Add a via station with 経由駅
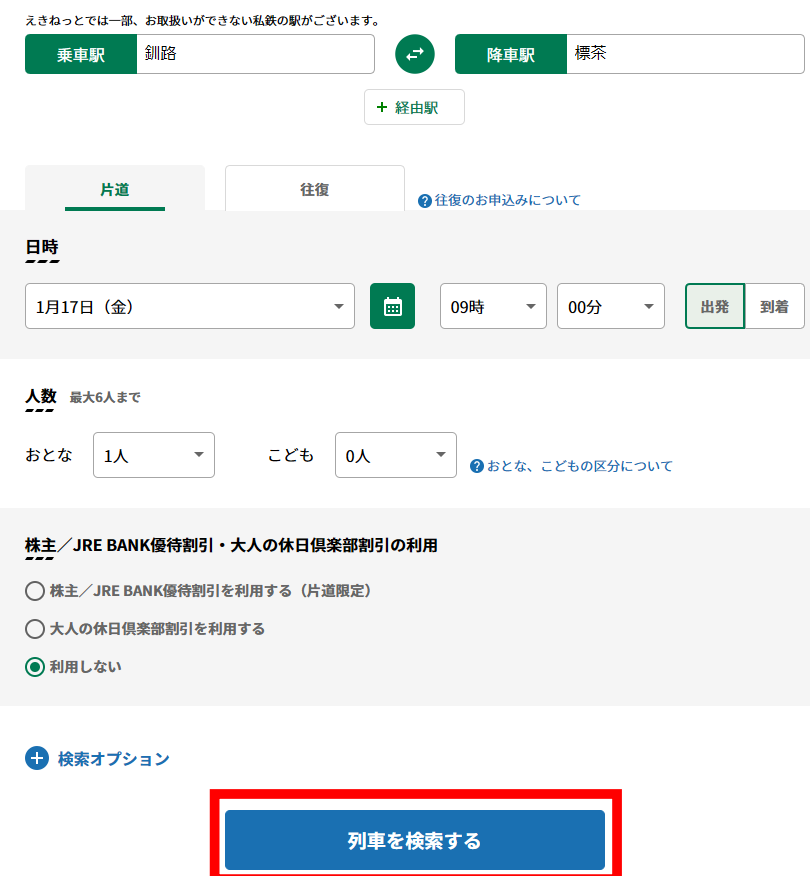 pyautogui.click(x=414, y=107)
